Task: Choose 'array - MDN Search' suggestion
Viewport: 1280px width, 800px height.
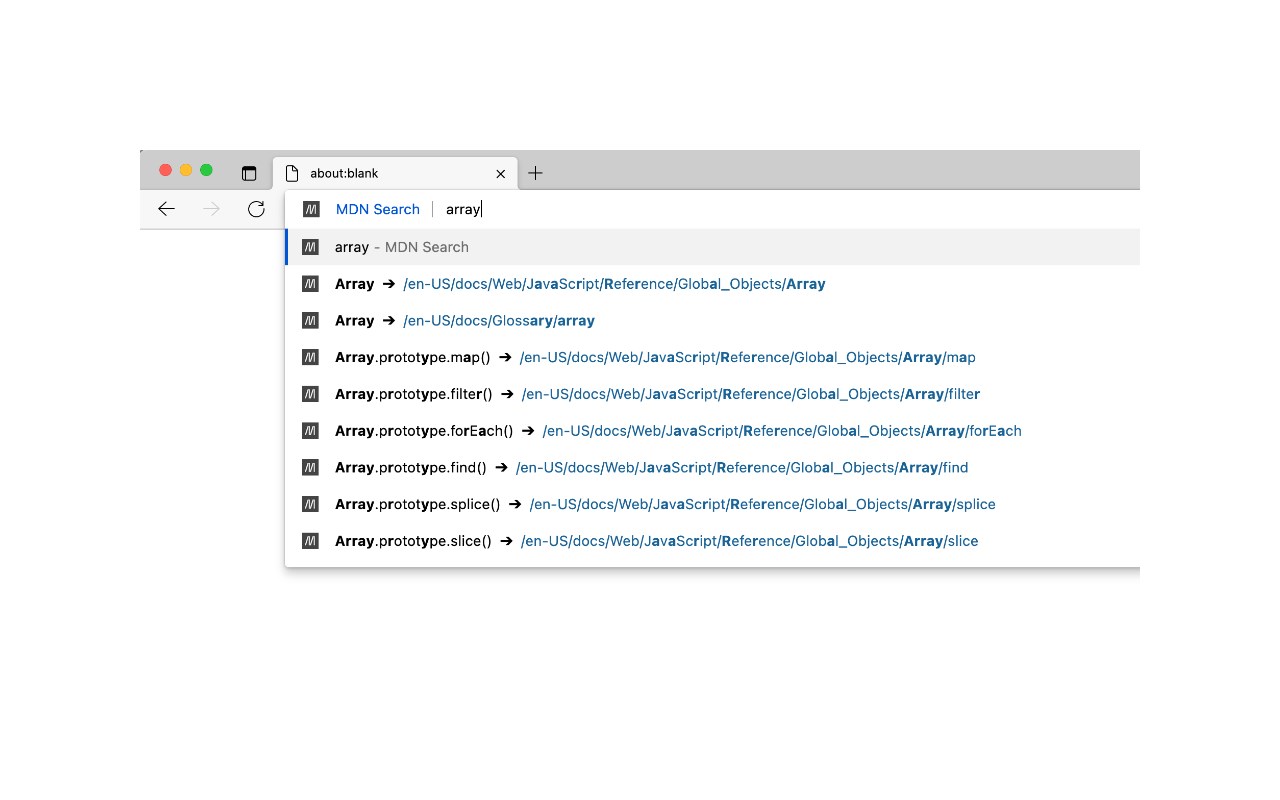Action: coord(402,247)
